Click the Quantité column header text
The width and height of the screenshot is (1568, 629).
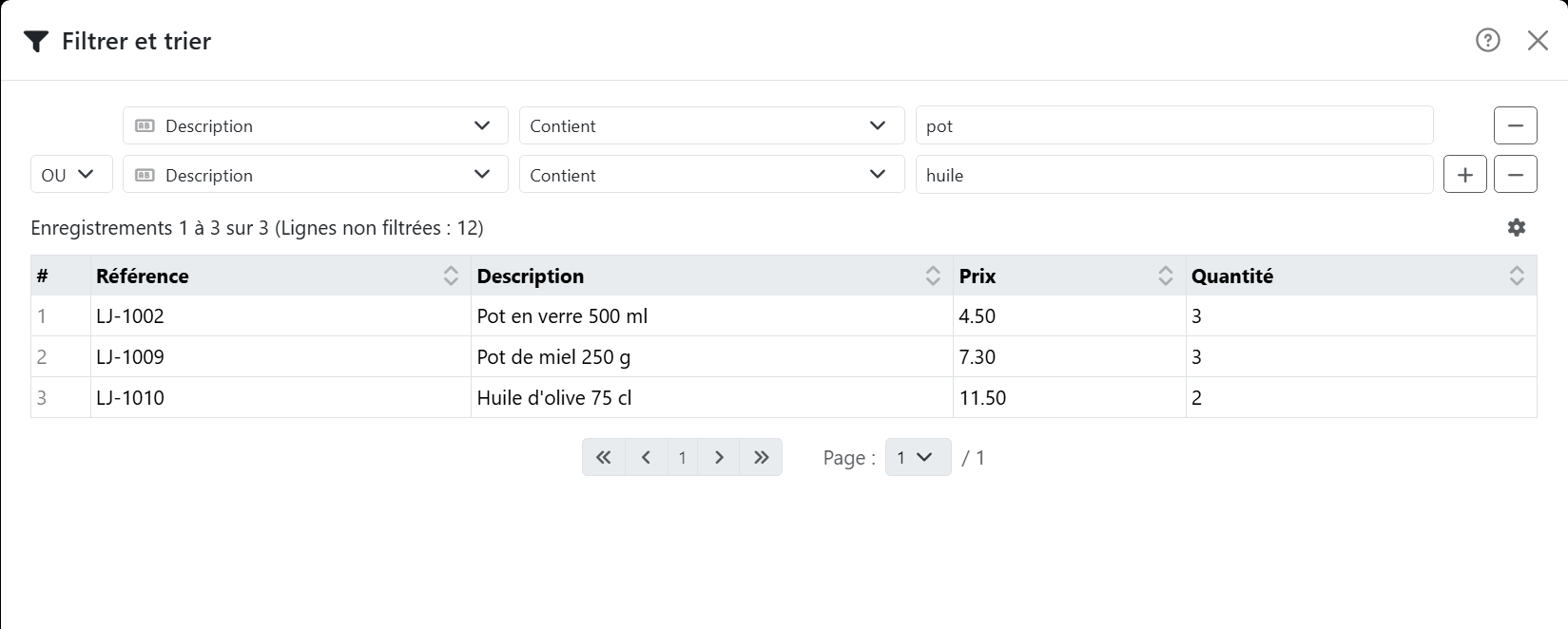pyautogui.click(x=1232, y=276)
